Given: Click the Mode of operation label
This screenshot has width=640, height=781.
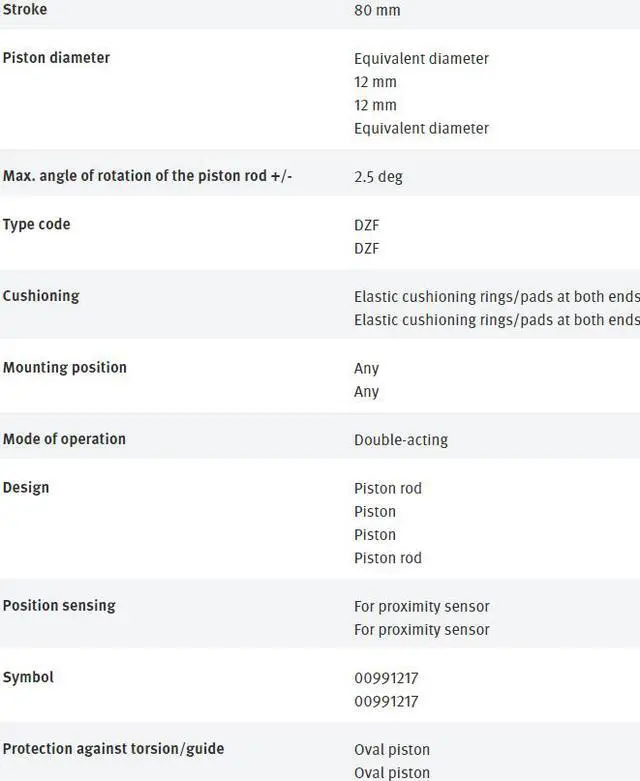Looking at the screenshot, I should (64, 439).
